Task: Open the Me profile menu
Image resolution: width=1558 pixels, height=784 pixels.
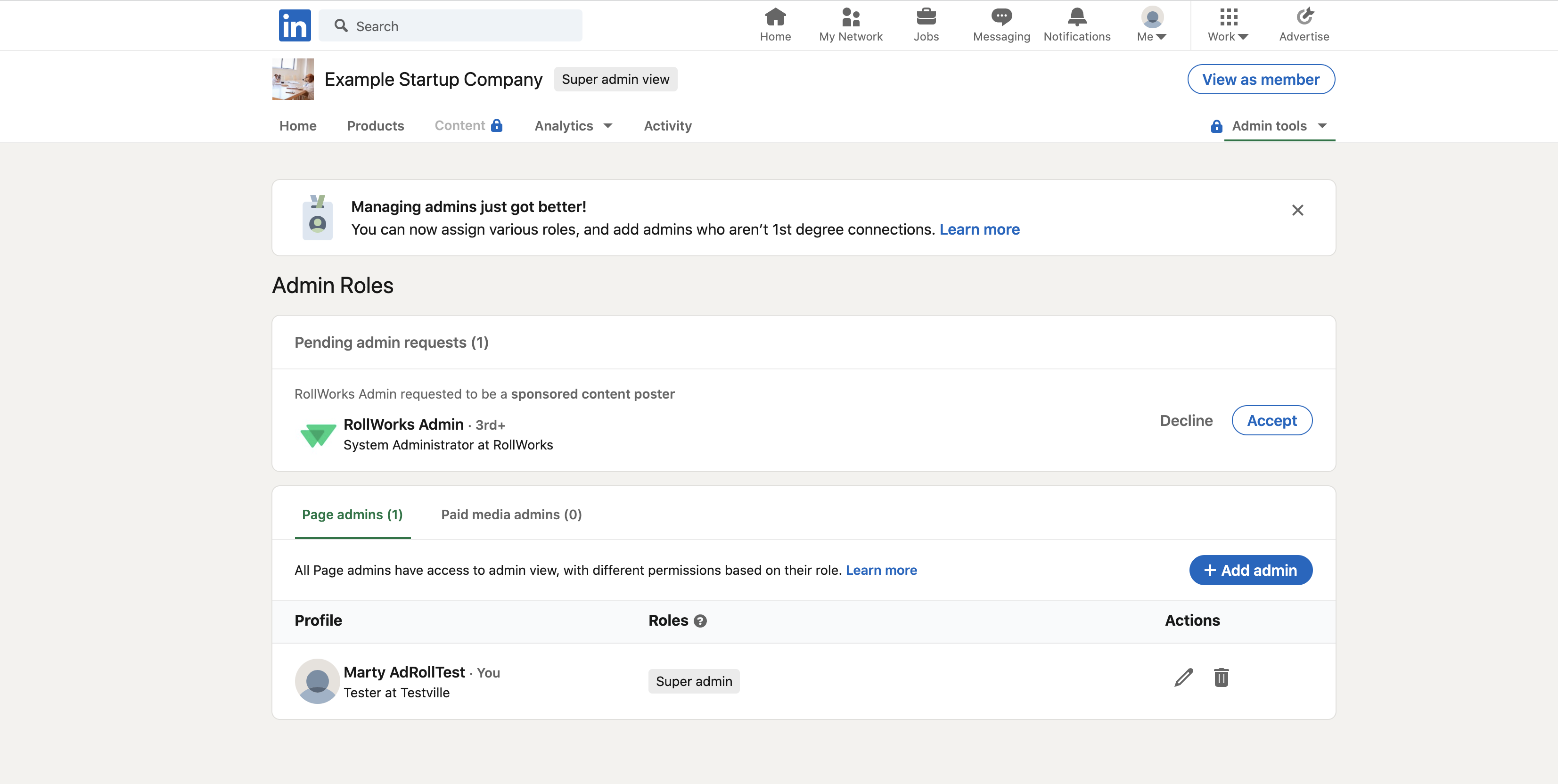Action: point(1152,25)
